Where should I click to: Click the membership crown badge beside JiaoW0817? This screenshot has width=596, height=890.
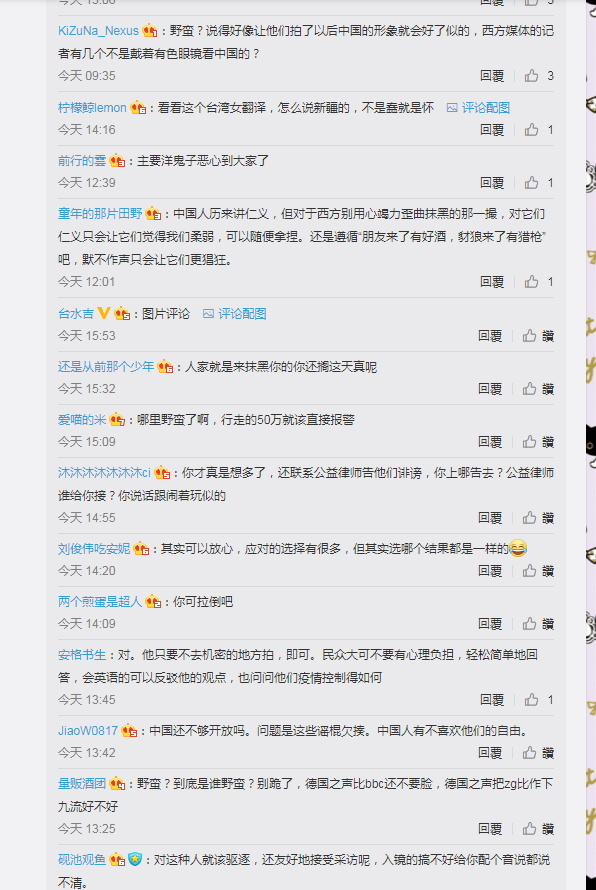129,731
